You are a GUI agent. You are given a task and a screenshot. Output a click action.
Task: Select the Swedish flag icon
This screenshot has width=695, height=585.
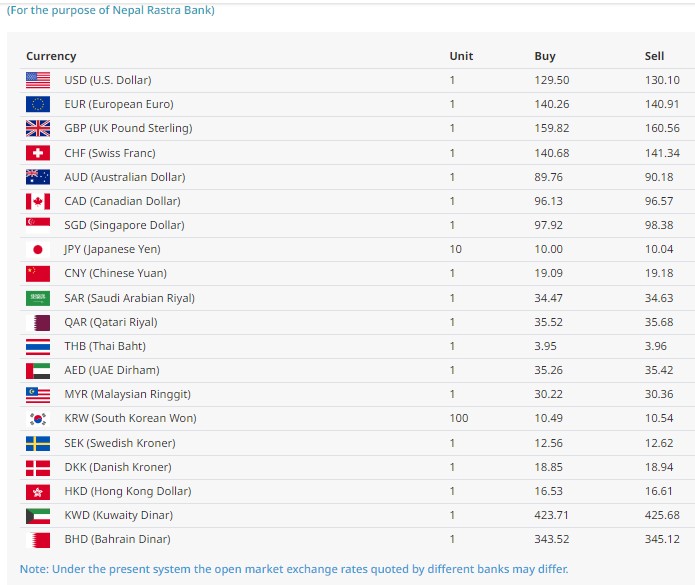click(x=38, y=443)
